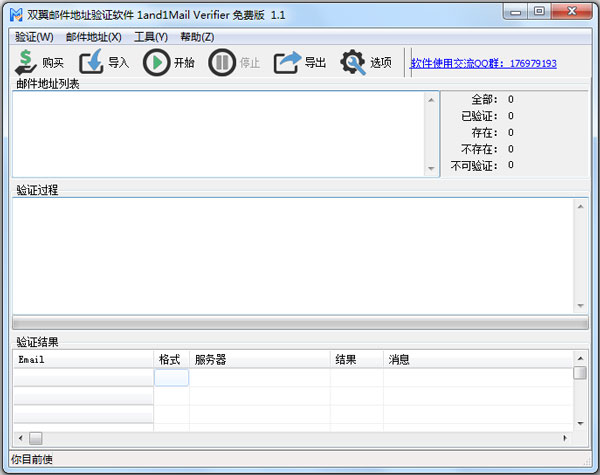Open the 邮件地址(X) menu

[x=93, y=37]
